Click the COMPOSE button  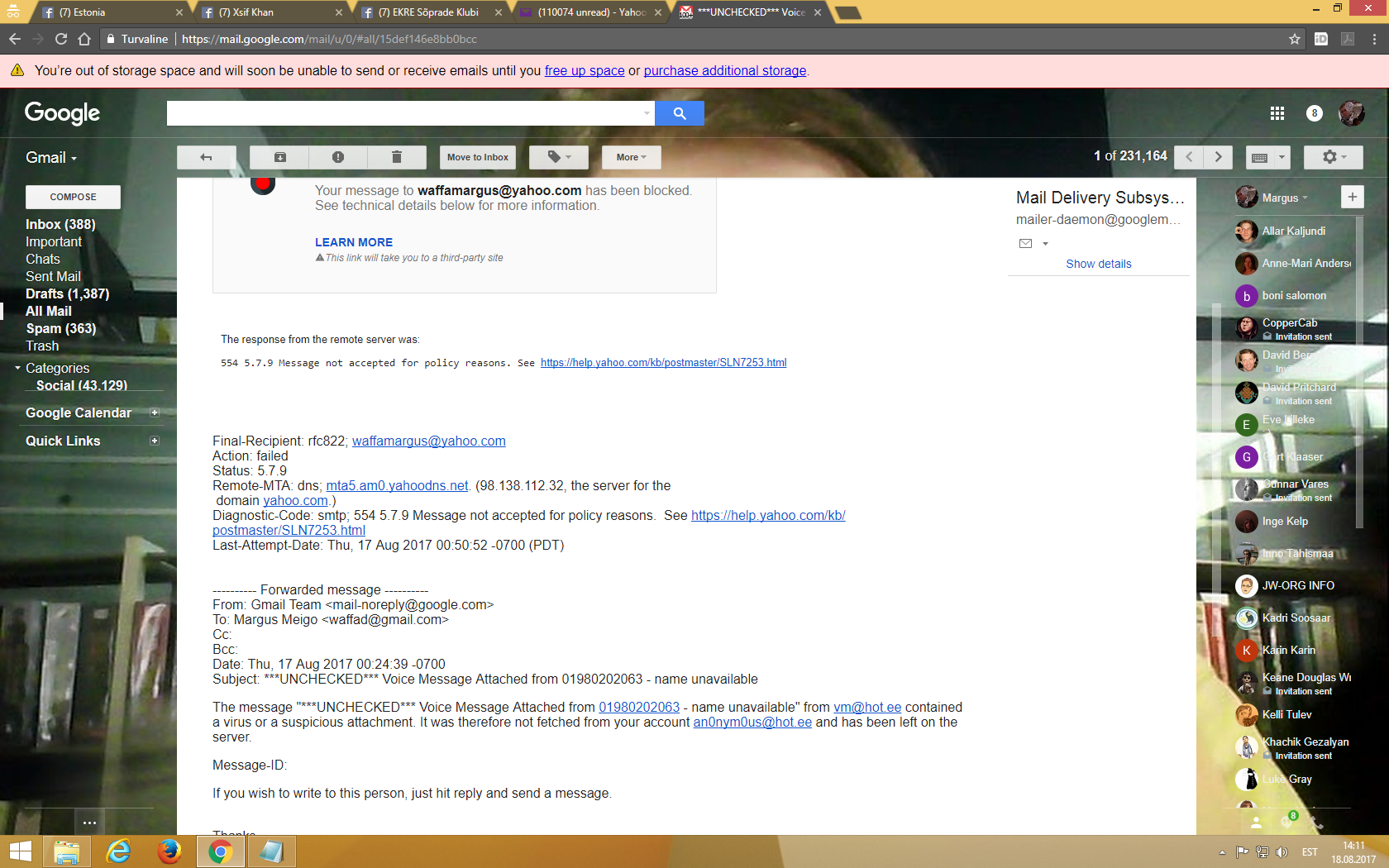point(73,197)
